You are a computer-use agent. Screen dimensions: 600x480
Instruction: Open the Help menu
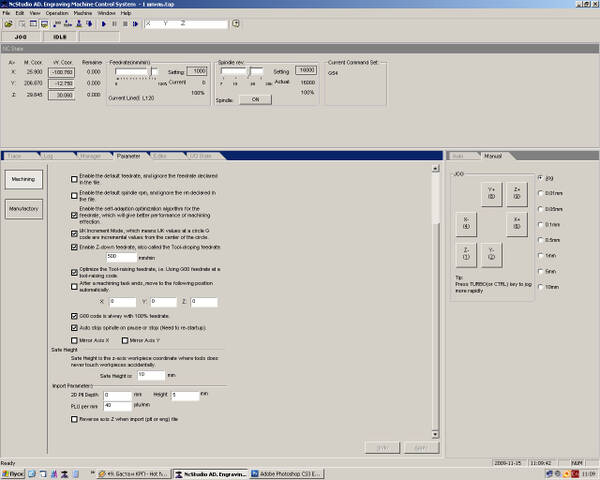[126, 13]
